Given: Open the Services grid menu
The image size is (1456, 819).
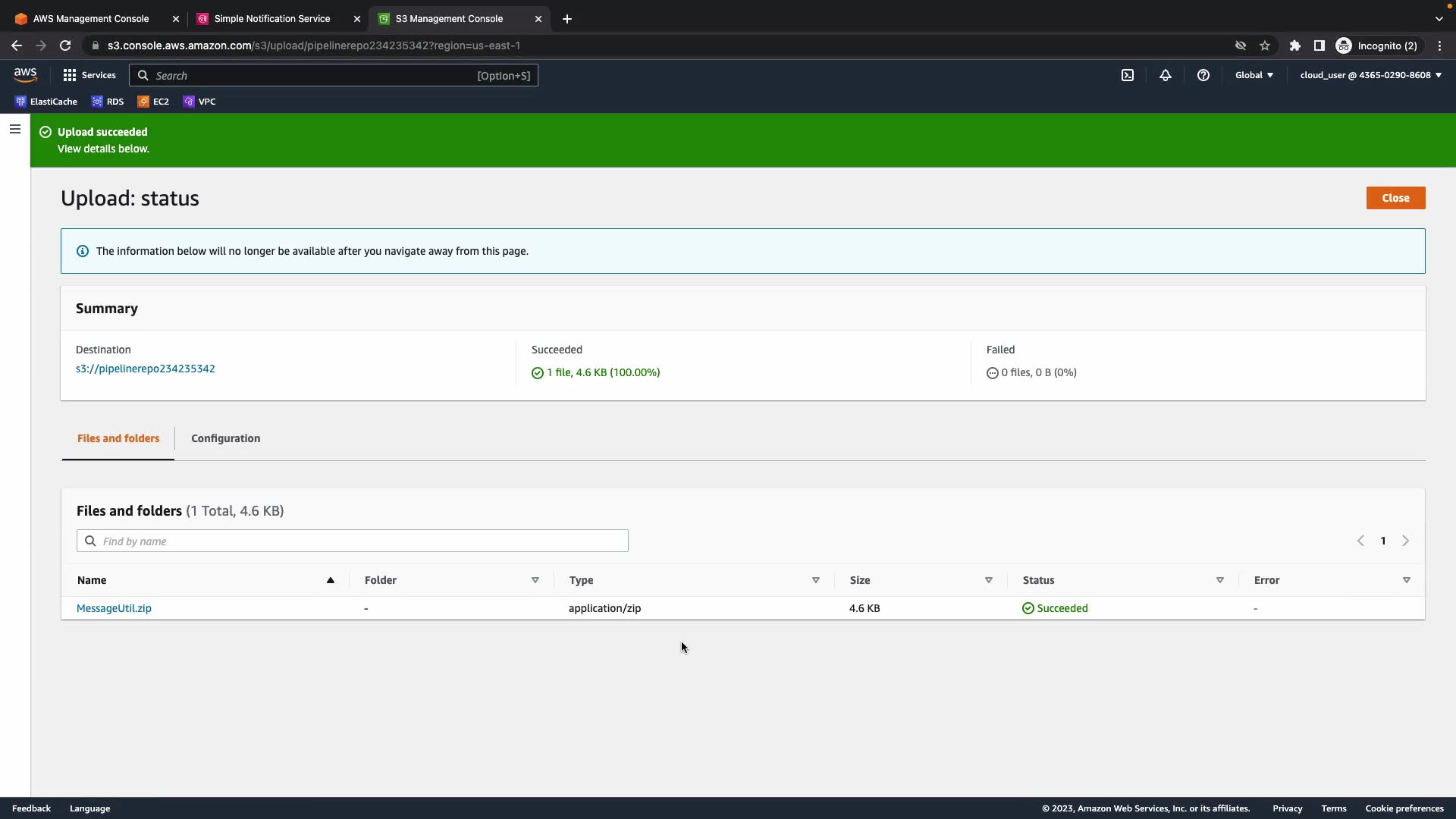Looking at the screenshot, I should pos(89,75).
